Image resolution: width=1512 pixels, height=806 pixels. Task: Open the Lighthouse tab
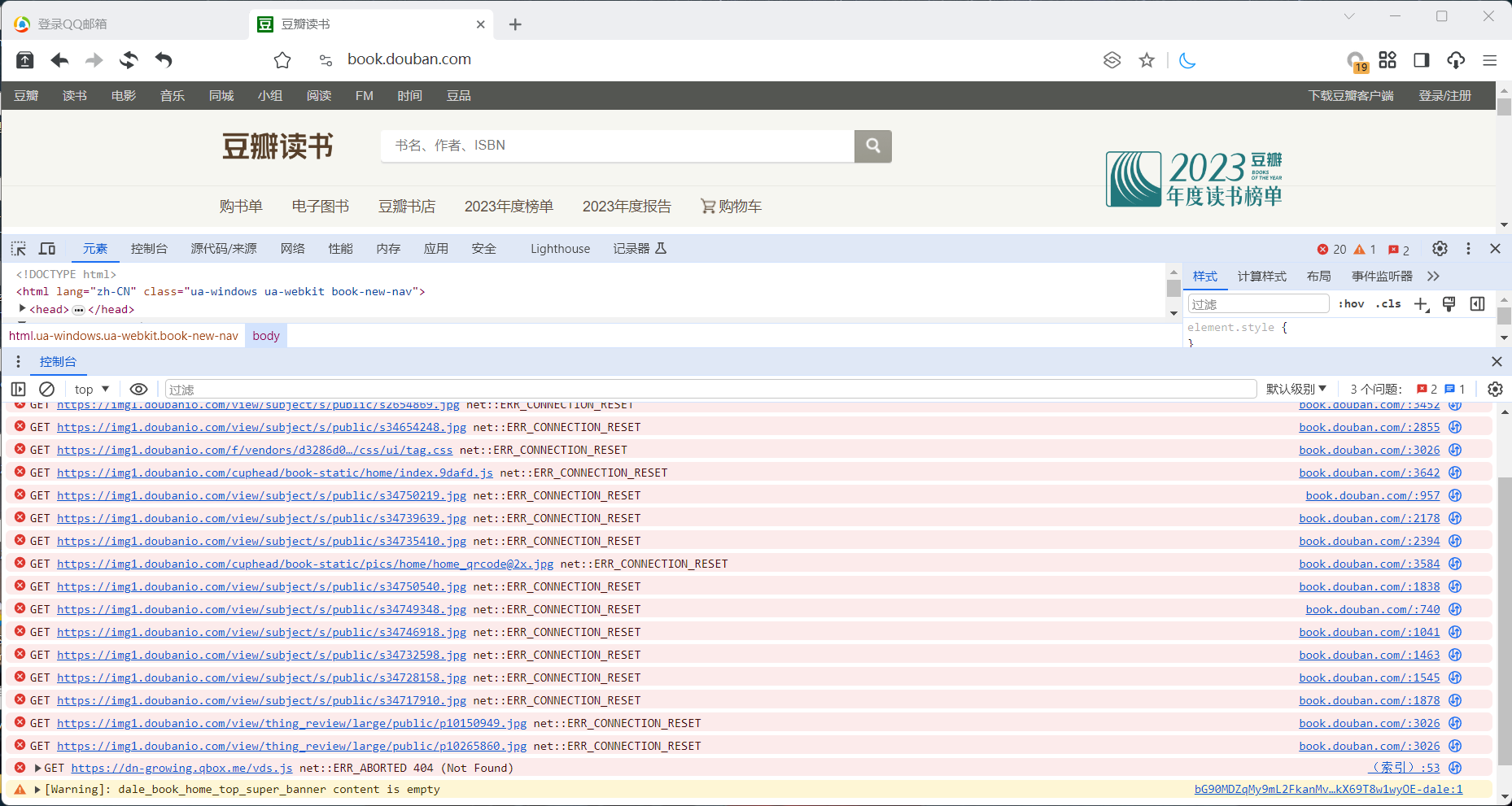(x=560, y=249)
